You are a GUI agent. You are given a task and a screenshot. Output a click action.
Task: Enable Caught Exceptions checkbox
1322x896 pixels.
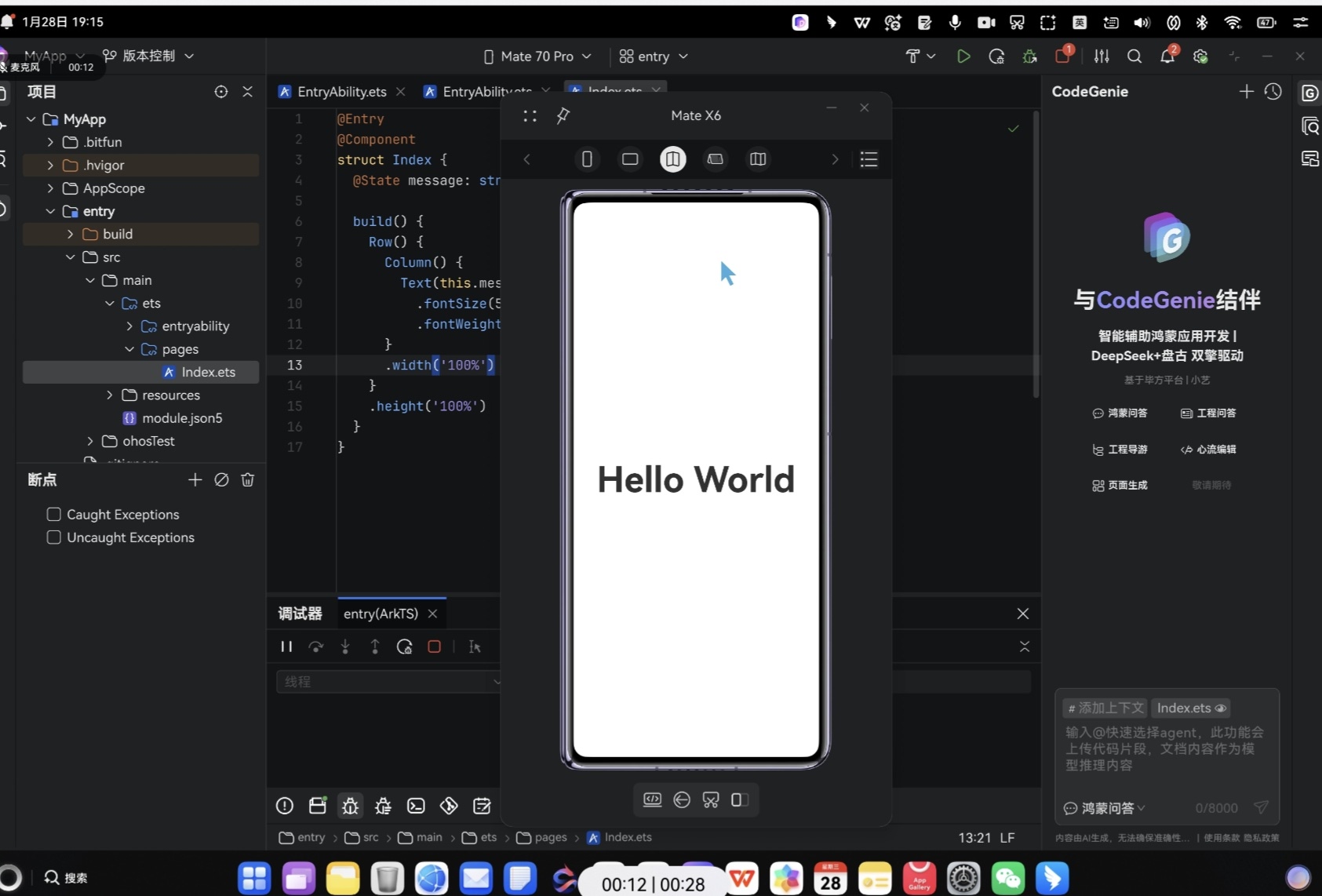(x=54, y=515)
